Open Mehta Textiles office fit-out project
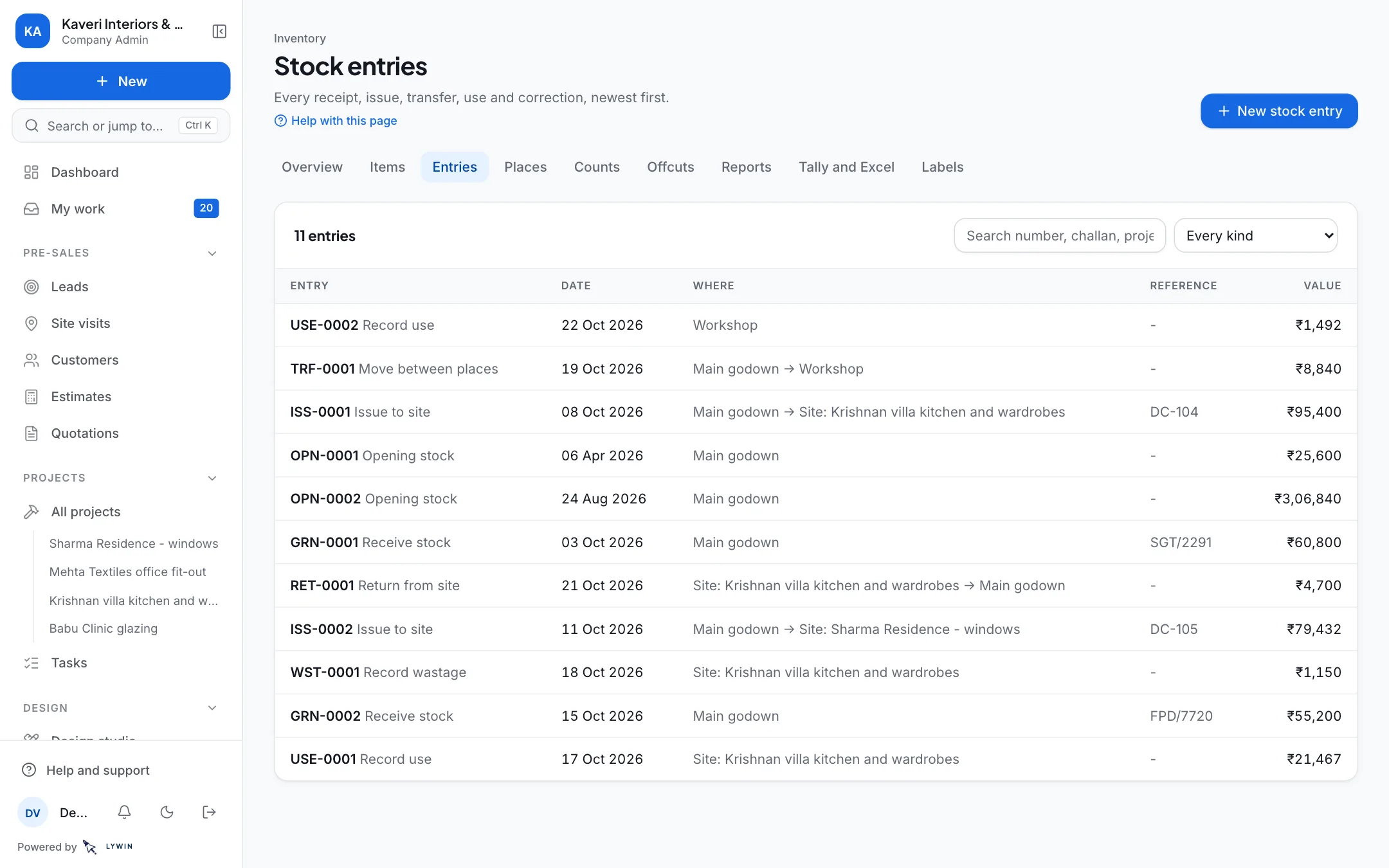Screen dimensions: 1389x868 [x=128, y=572]
